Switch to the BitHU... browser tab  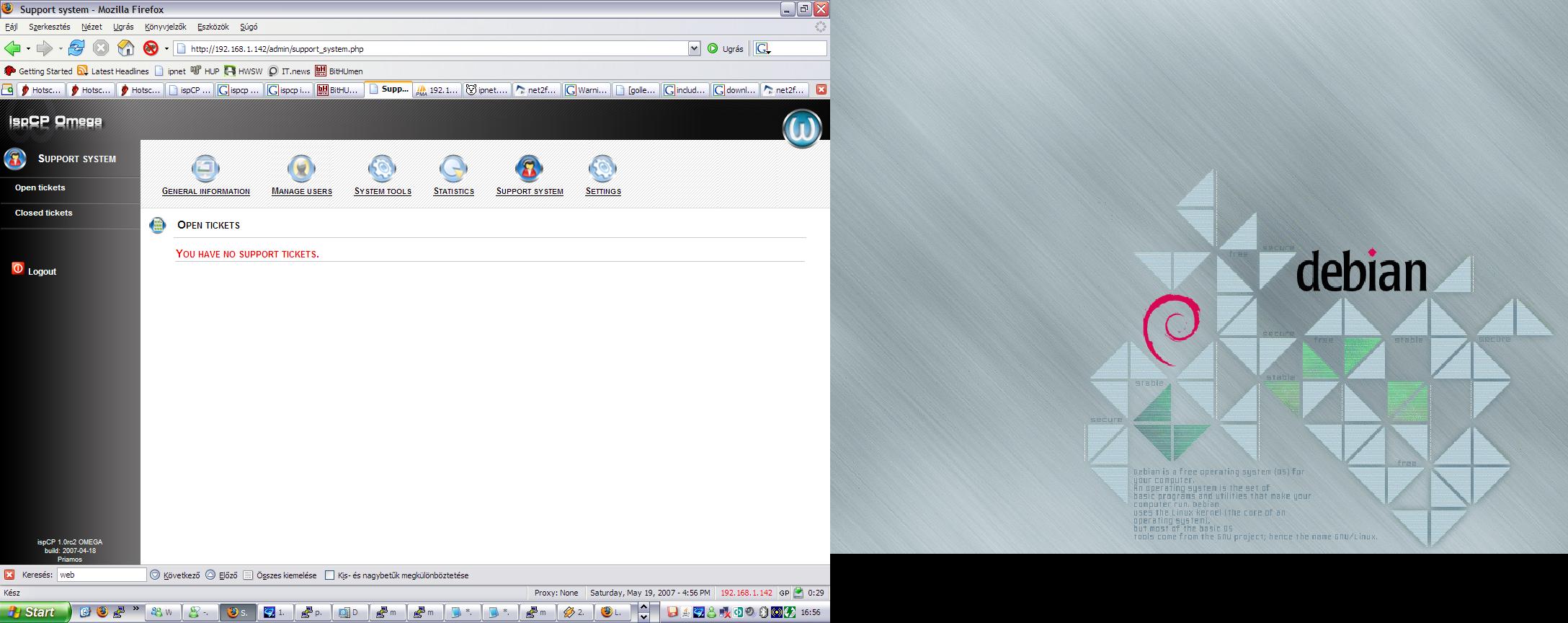(338, 90)
